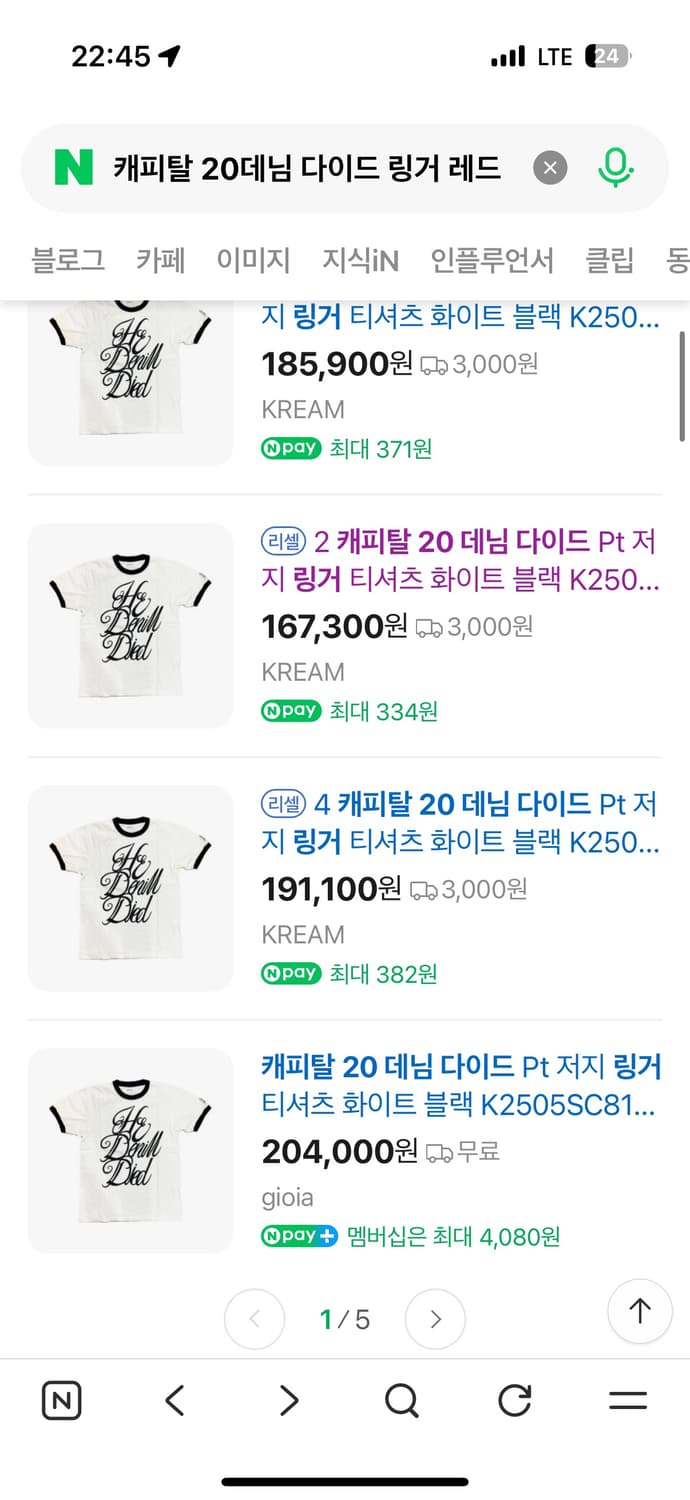Tap the refresh icon in the bottom toolbar
690x1500 pixels.
click(x=514, y=1400)
